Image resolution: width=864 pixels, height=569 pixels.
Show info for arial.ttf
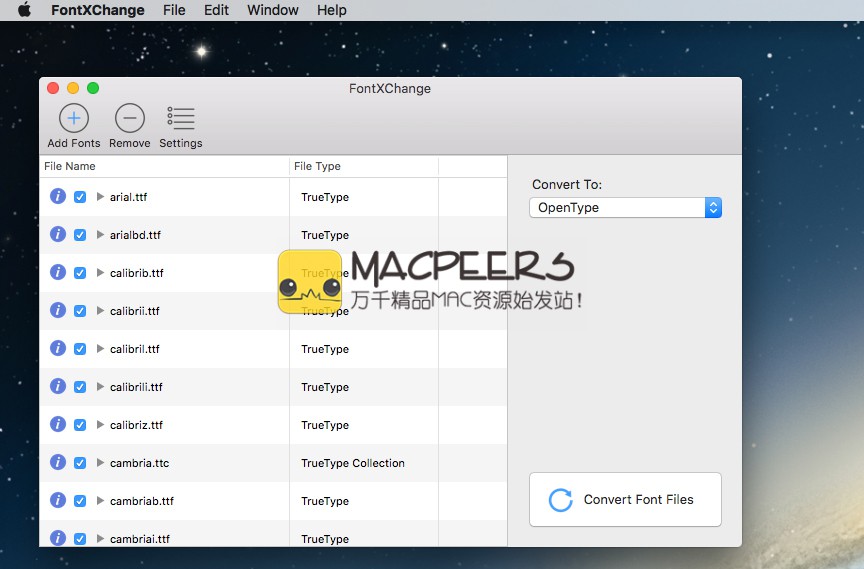click(58, 197)
